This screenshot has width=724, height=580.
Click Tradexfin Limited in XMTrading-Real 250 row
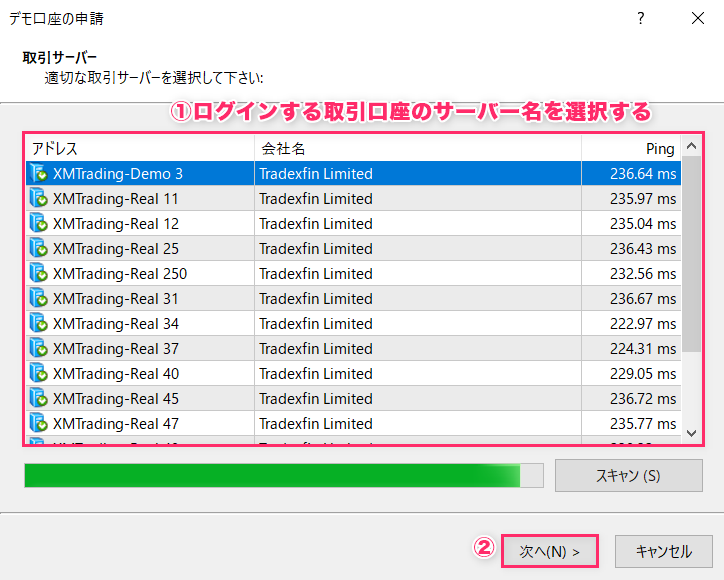316,273
